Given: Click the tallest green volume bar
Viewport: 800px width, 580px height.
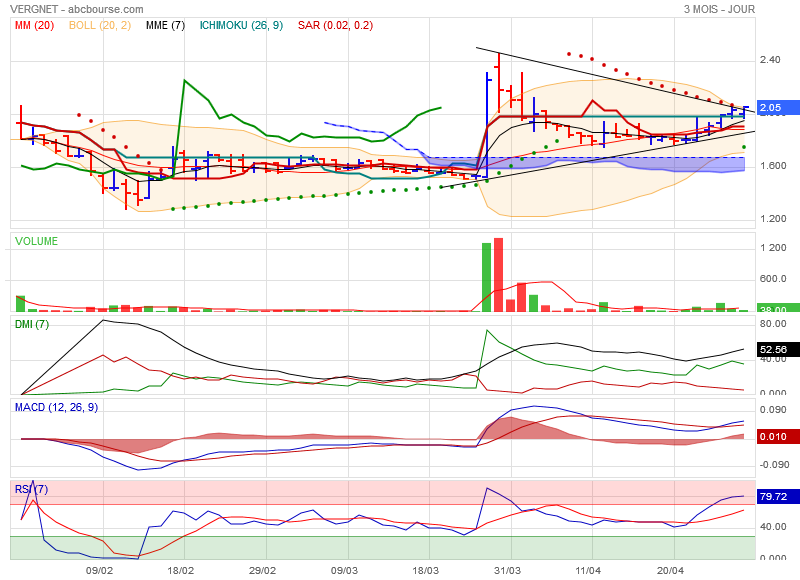Looking at the screenshot, I should tap(486, 277).
